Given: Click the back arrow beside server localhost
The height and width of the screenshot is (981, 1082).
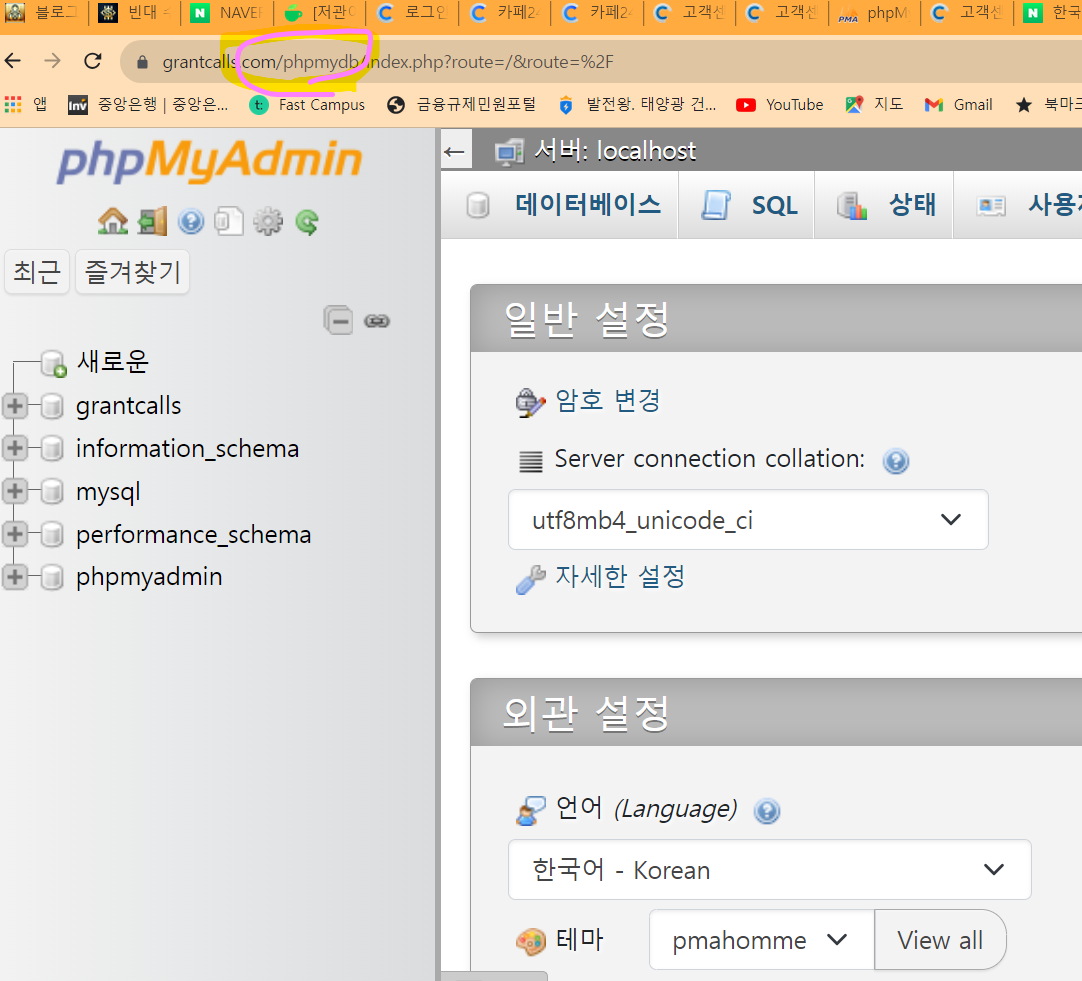Looking at the screenshot, I should pos(455,151).
